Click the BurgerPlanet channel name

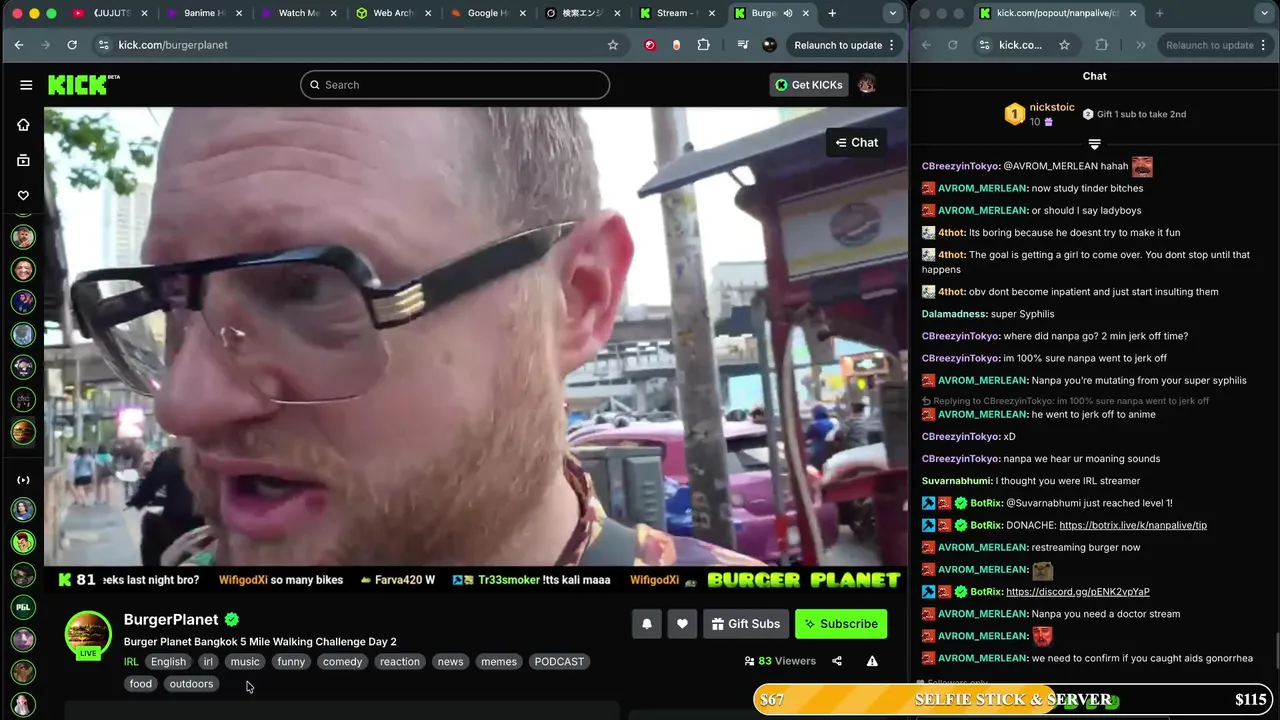pyautogui.click(x=171, y=620)
